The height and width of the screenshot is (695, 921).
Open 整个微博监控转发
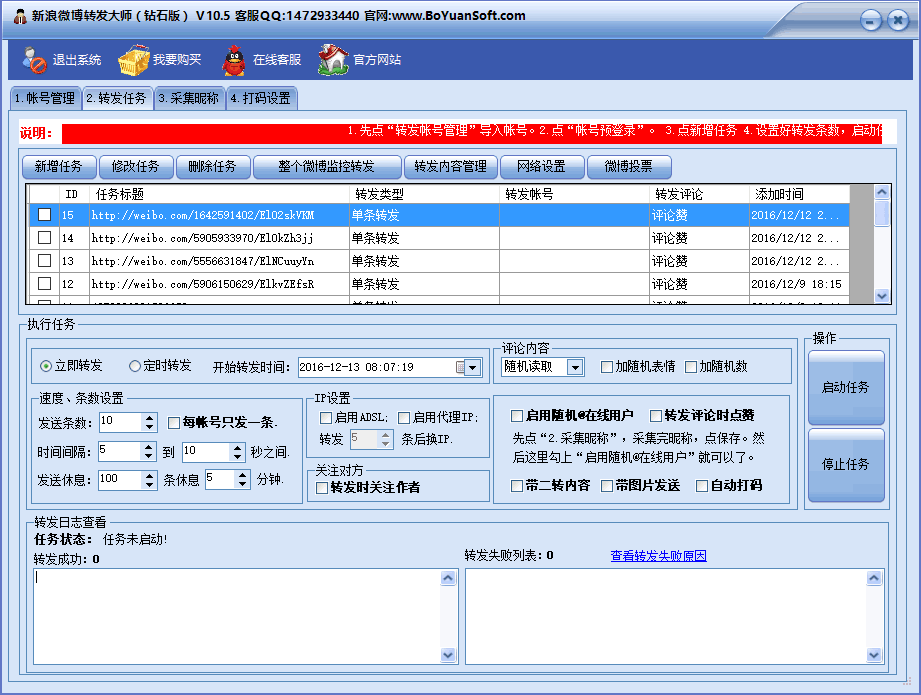(x=327, y=166)
